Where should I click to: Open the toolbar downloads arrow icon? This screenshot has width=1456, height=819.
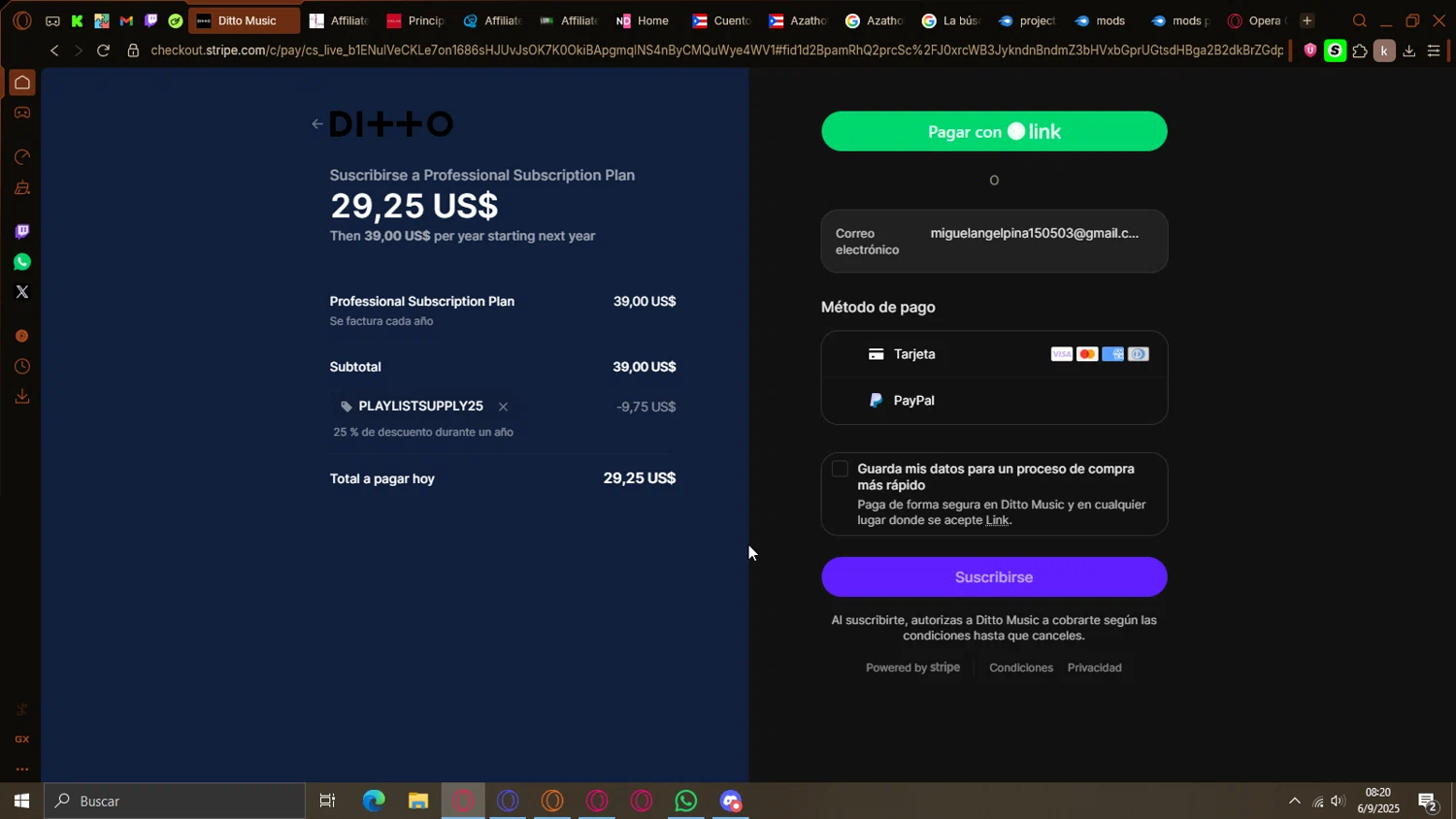pos(1409,50)
